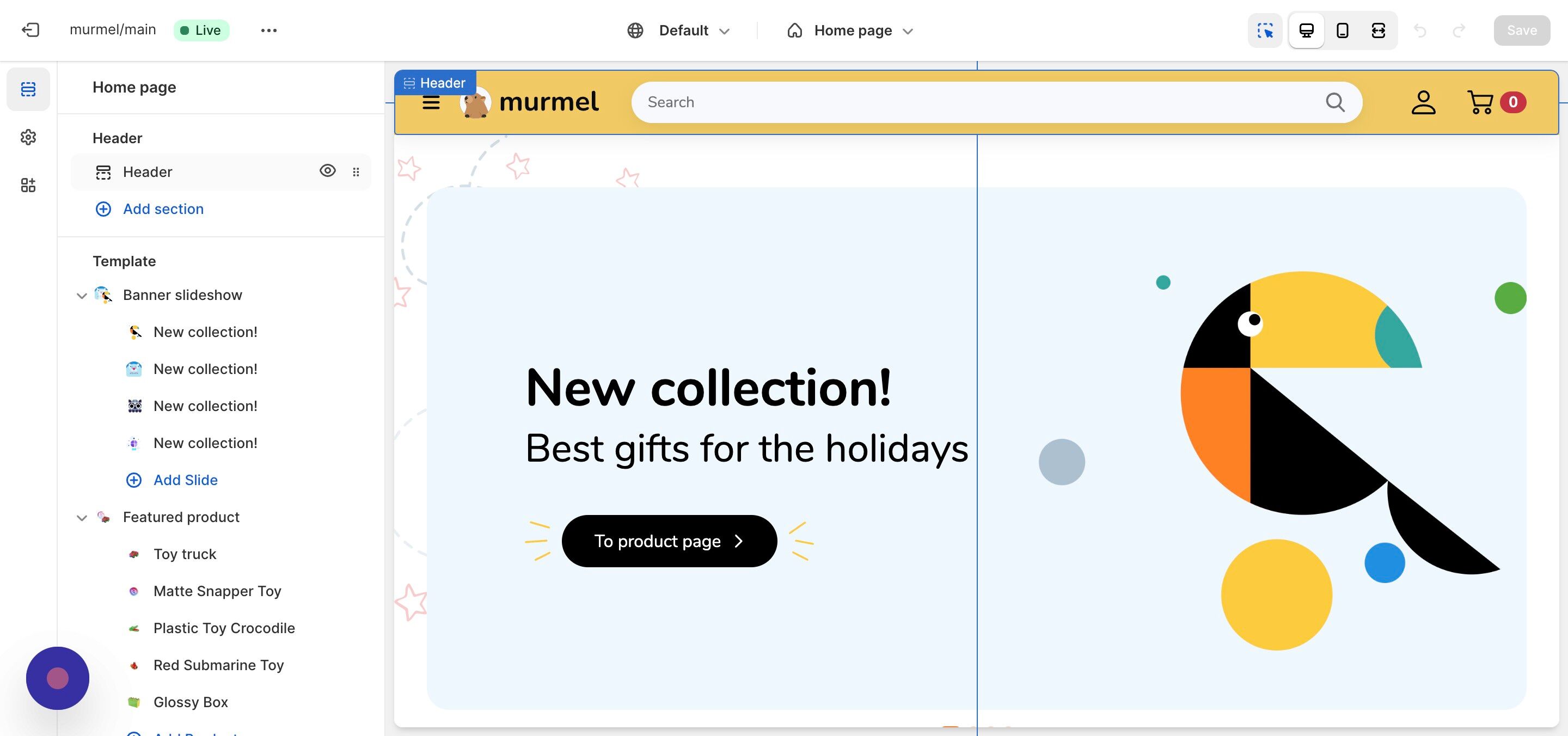1568x736 pixels.
Task: Click the exit editor icon
Action: coord(30,30)
